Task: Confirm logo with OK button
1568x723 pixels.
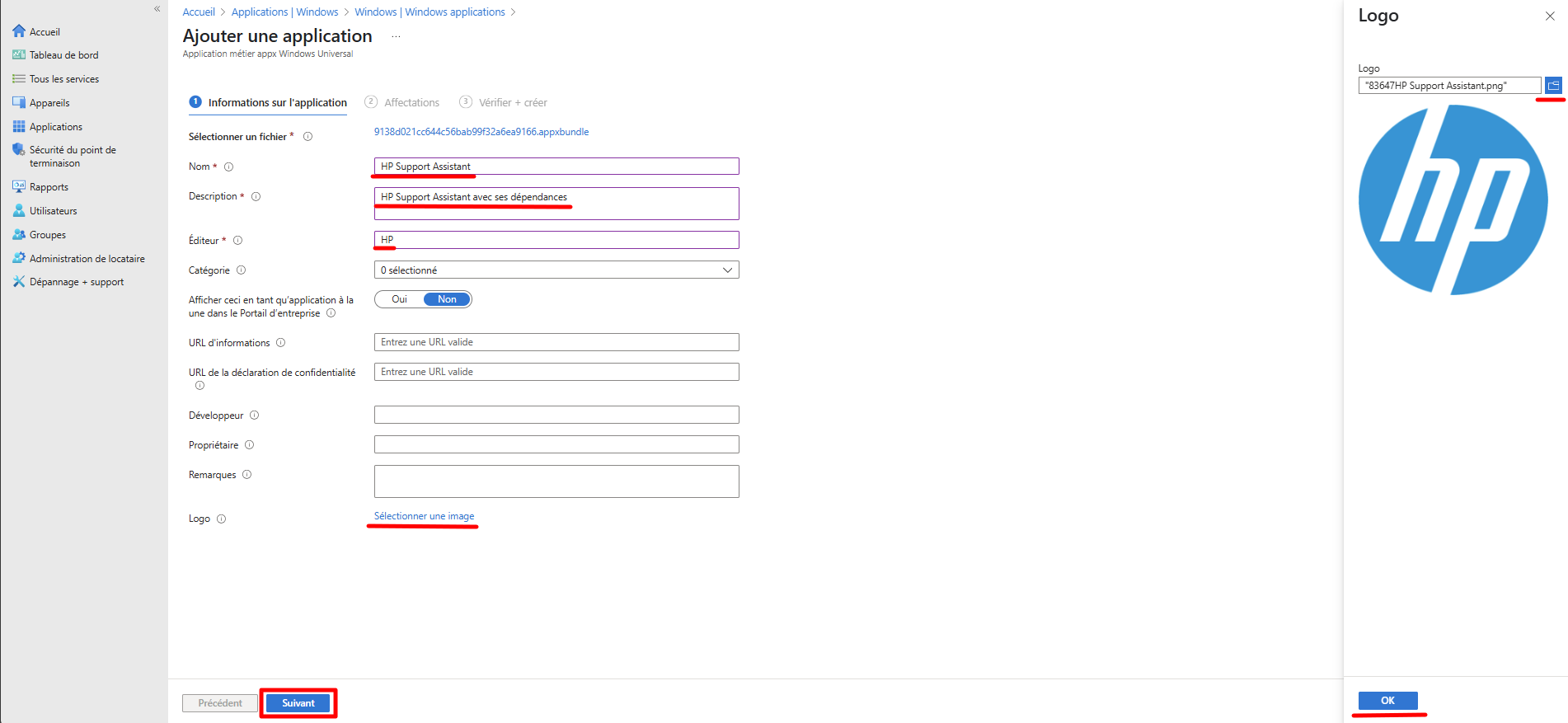Action: 1388,701
